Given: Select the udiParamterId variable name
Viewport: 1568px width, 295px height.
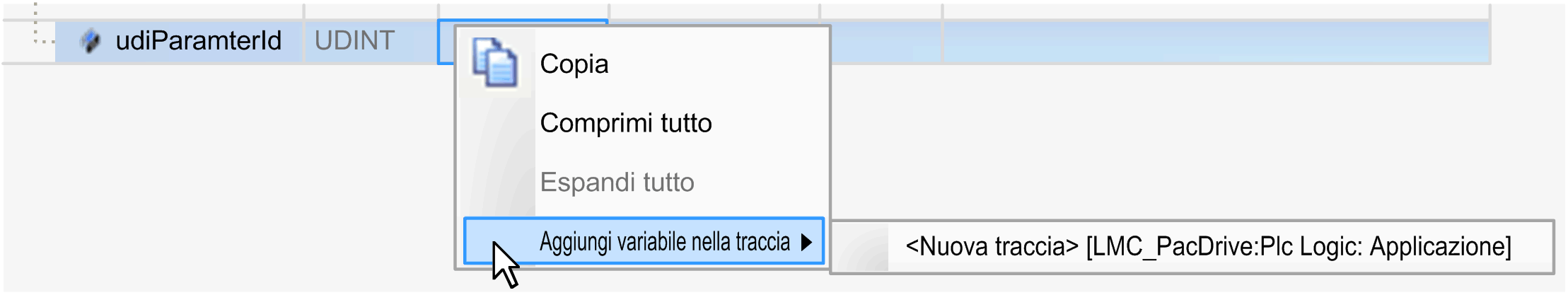Looking at the screenshot, I should point(198,41).
